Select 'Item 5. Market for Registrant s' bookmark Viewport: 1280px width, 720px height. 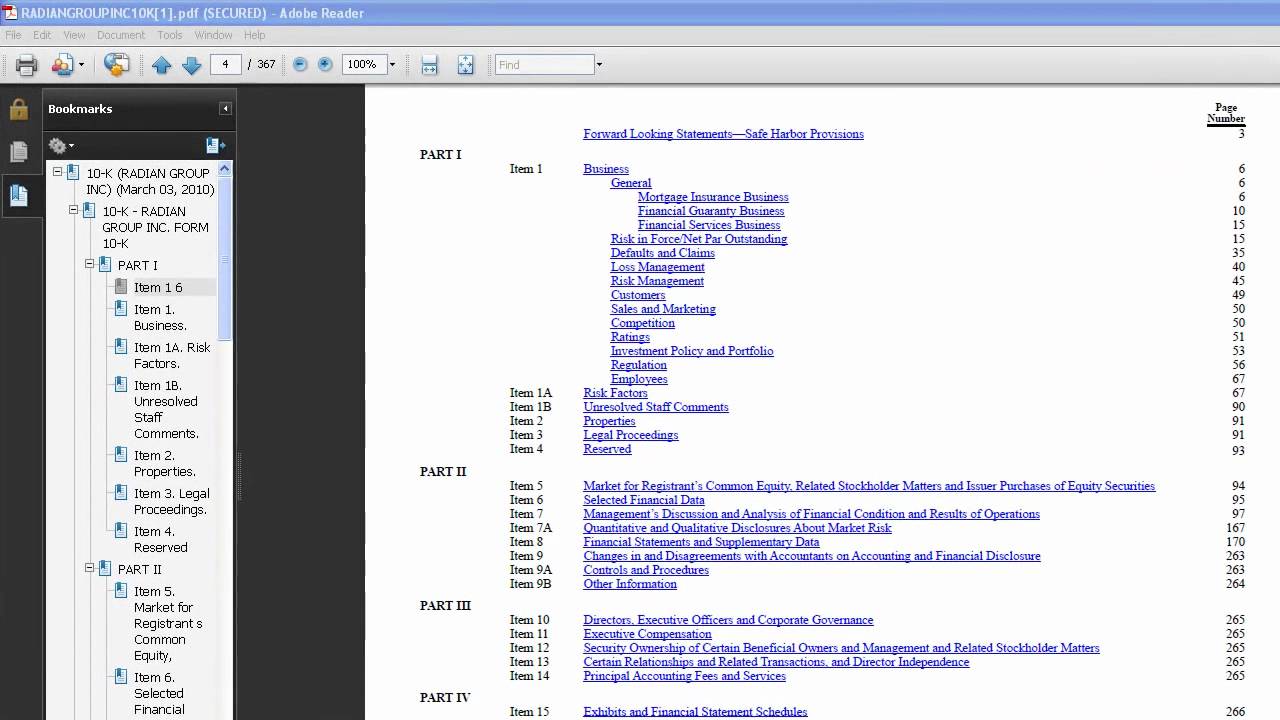tap(168, 623)
